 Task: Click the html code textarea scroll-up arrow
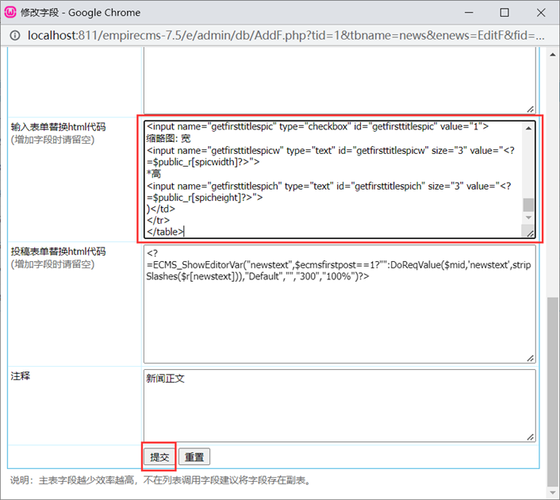(x=528, y=128)
